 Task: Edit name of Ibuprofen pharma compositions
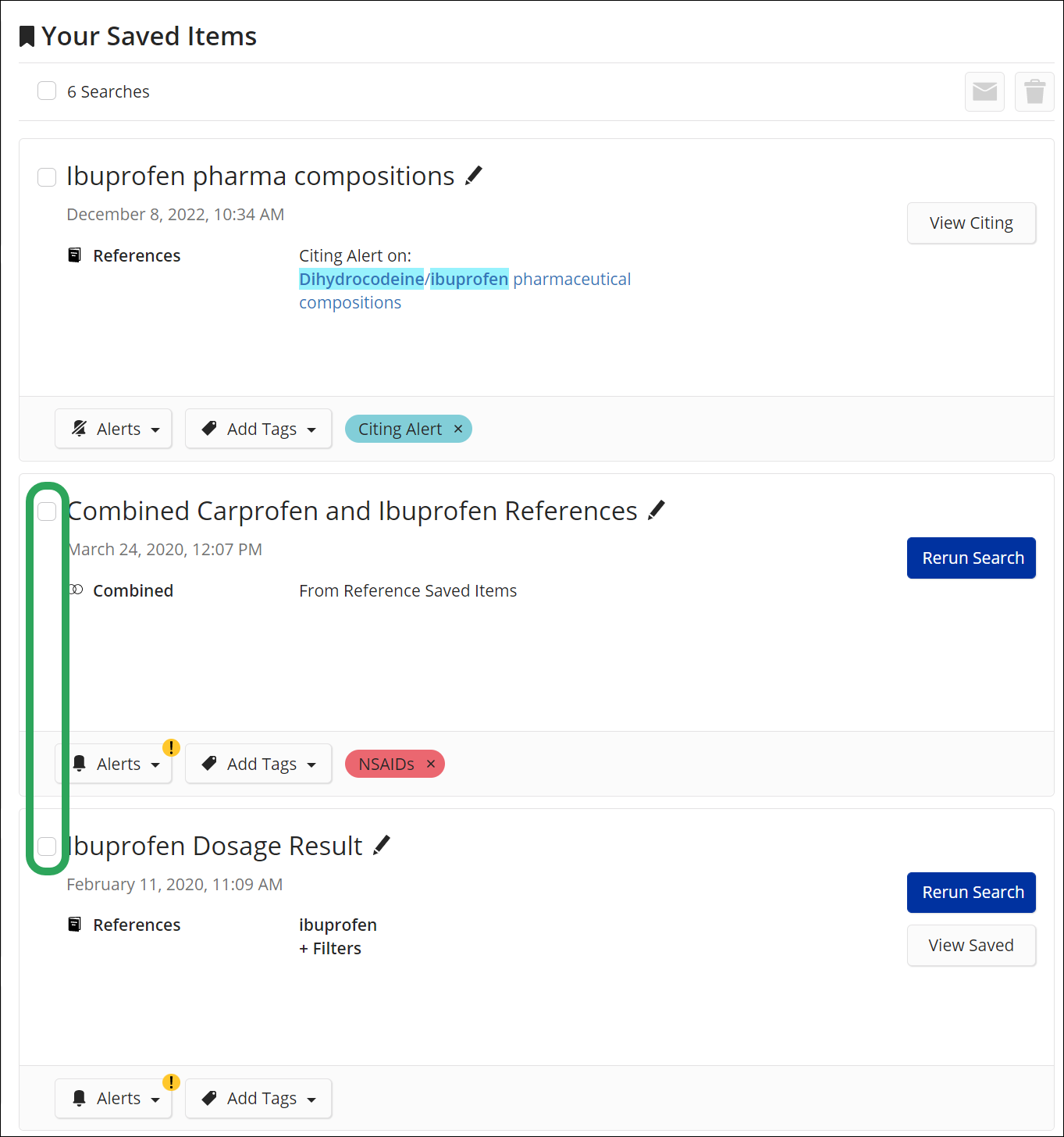(474, 176)
